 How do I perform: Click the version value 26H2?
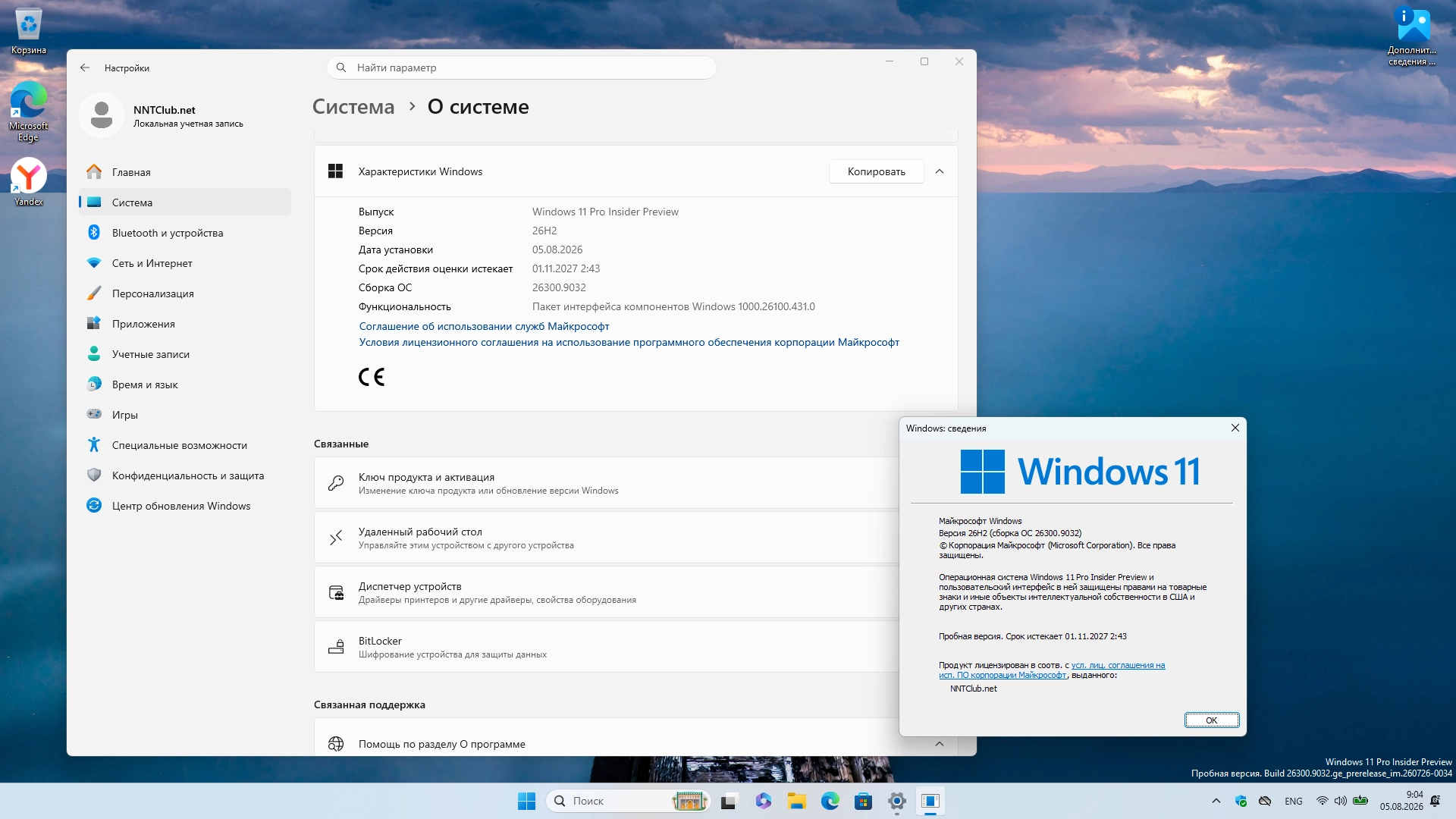point(544,231)
